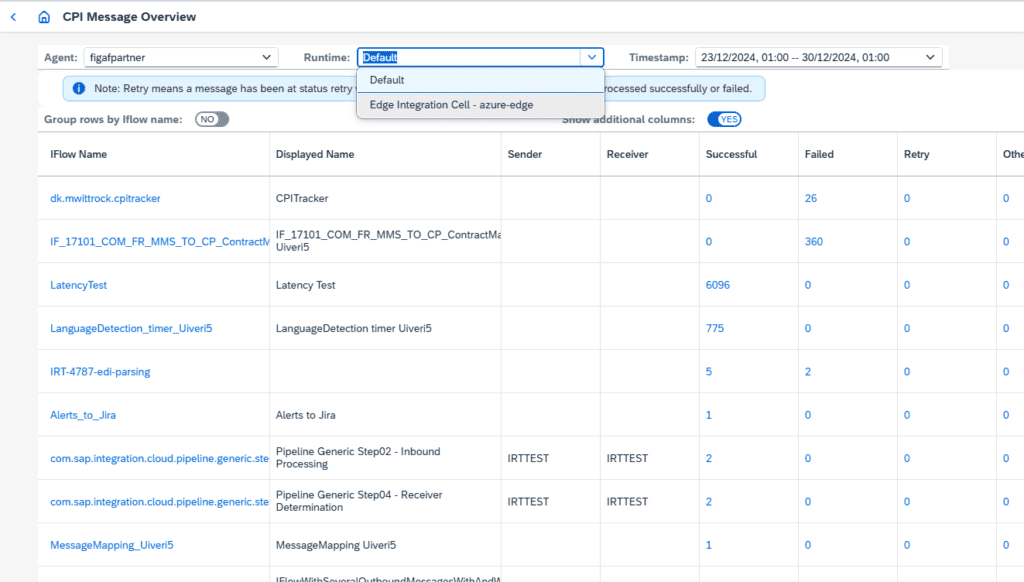Choose Edge Integration Cell - azure-edge option
The width and height of the screenshot is (1024, 582).
click(481, 105)
